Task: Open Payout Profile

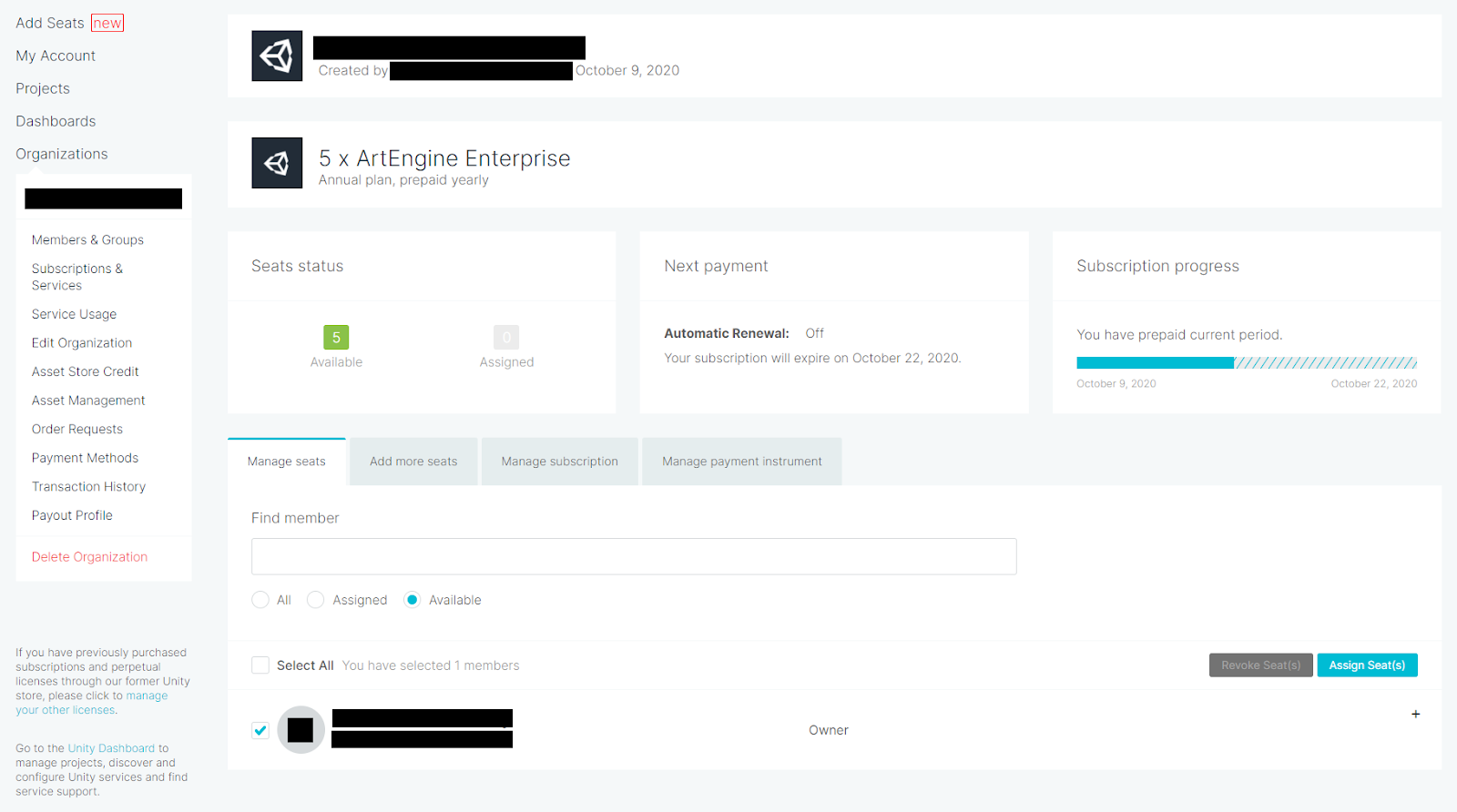Action: pyautogui.click(x=72, y=515)
